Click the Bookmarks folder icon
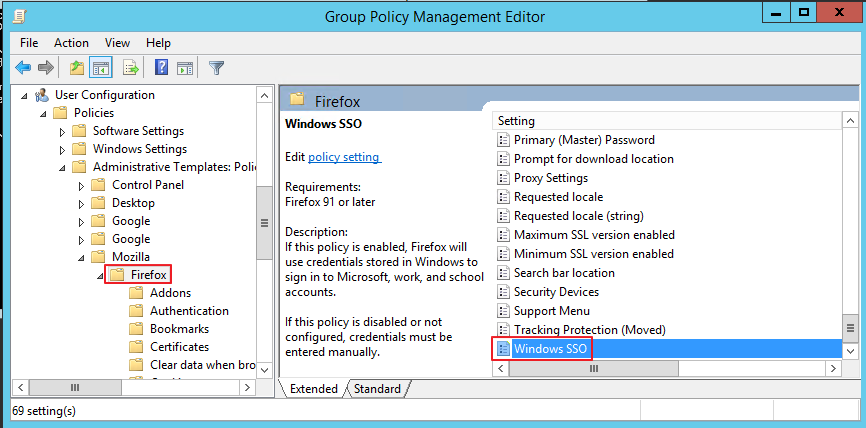The height and width of the screenshot is (428, 866). point(136,329)
